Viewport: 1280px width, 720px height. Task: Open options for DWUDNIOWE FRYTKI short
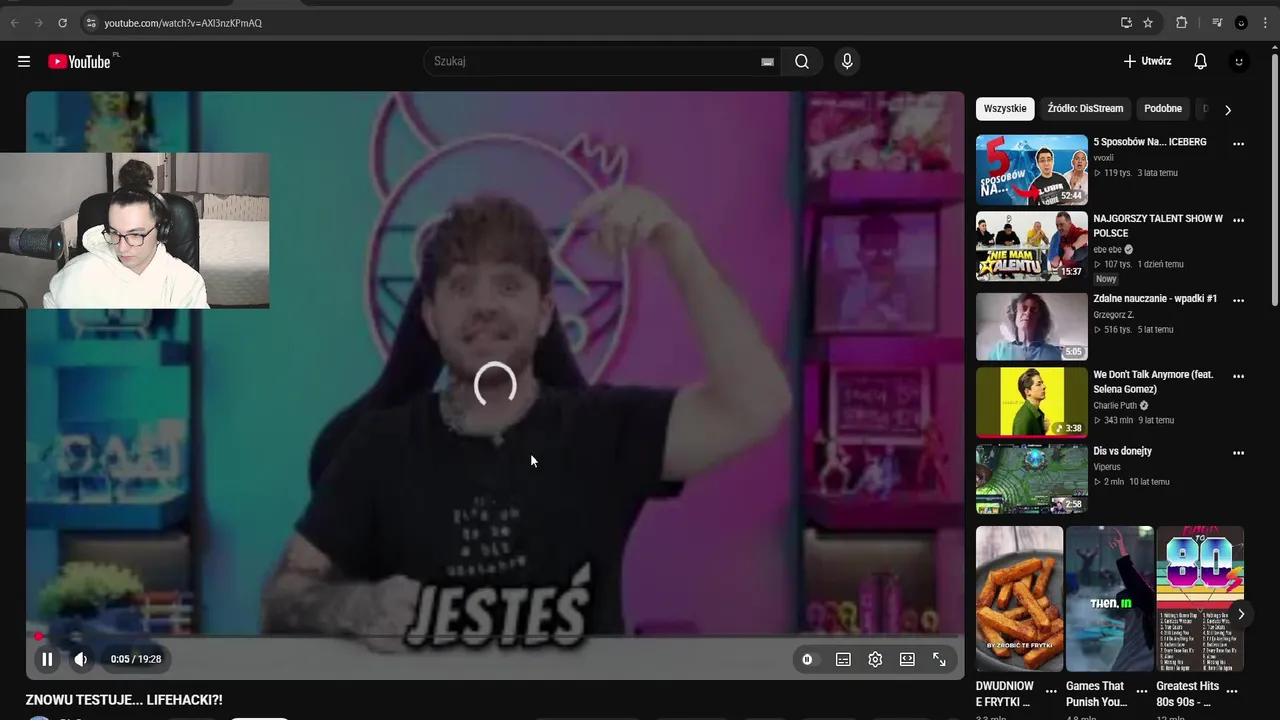point(1051,691)
